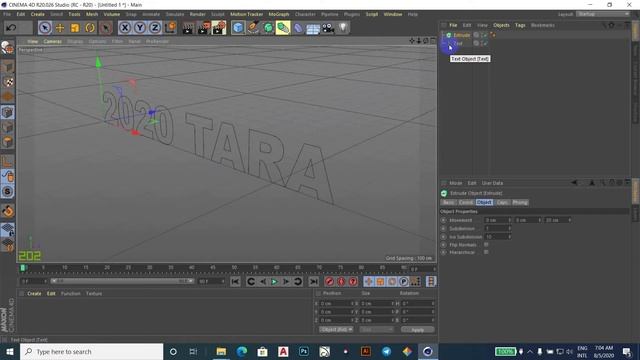Viewport: 640px width, 360px height.
Task: Activate the Rotate tool
Action: [90, 28]
